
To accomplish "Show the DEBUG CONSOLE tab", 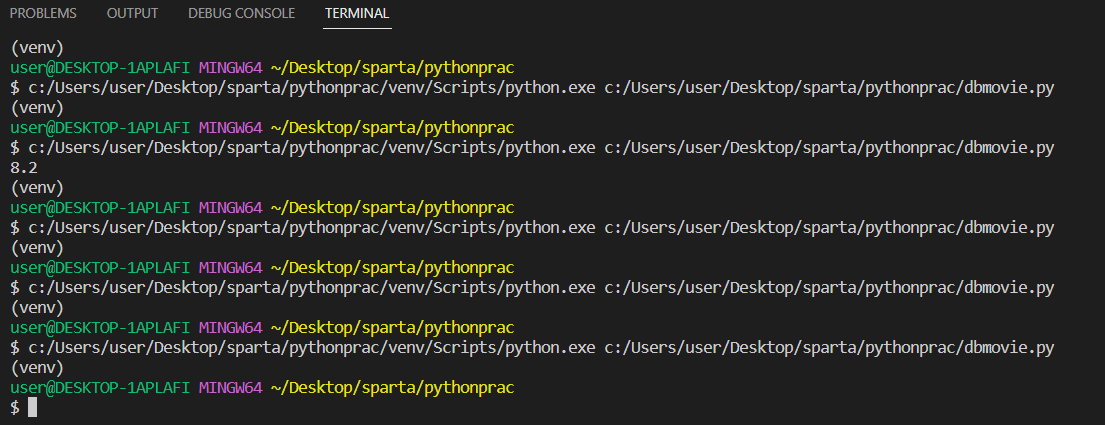I will pyautogui.click(x=242, y=13).
